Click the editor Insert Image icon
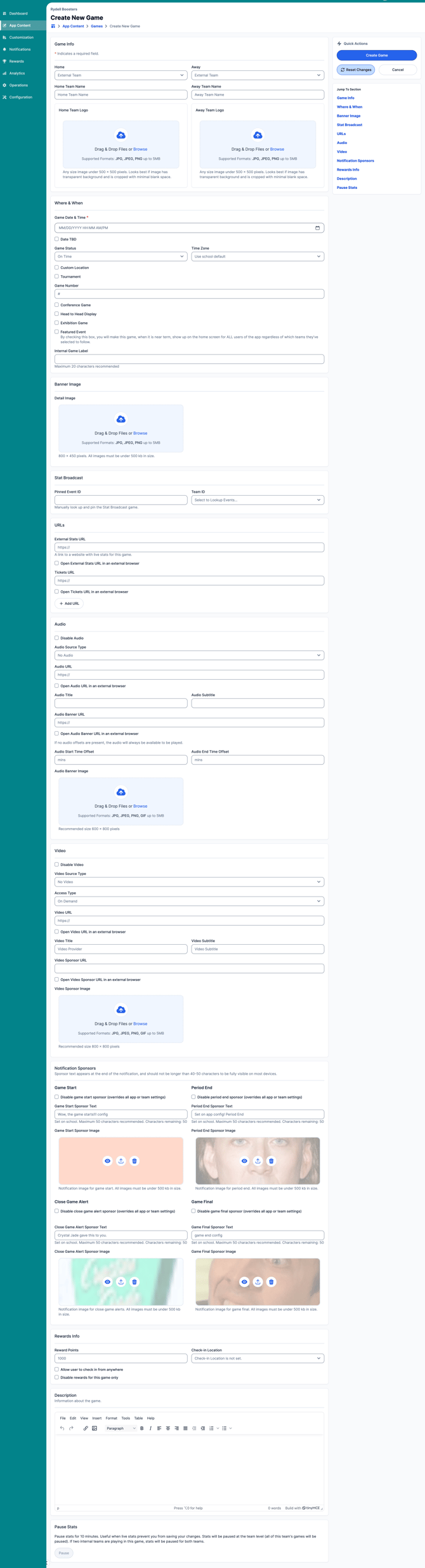 (x=95, y=1429)
